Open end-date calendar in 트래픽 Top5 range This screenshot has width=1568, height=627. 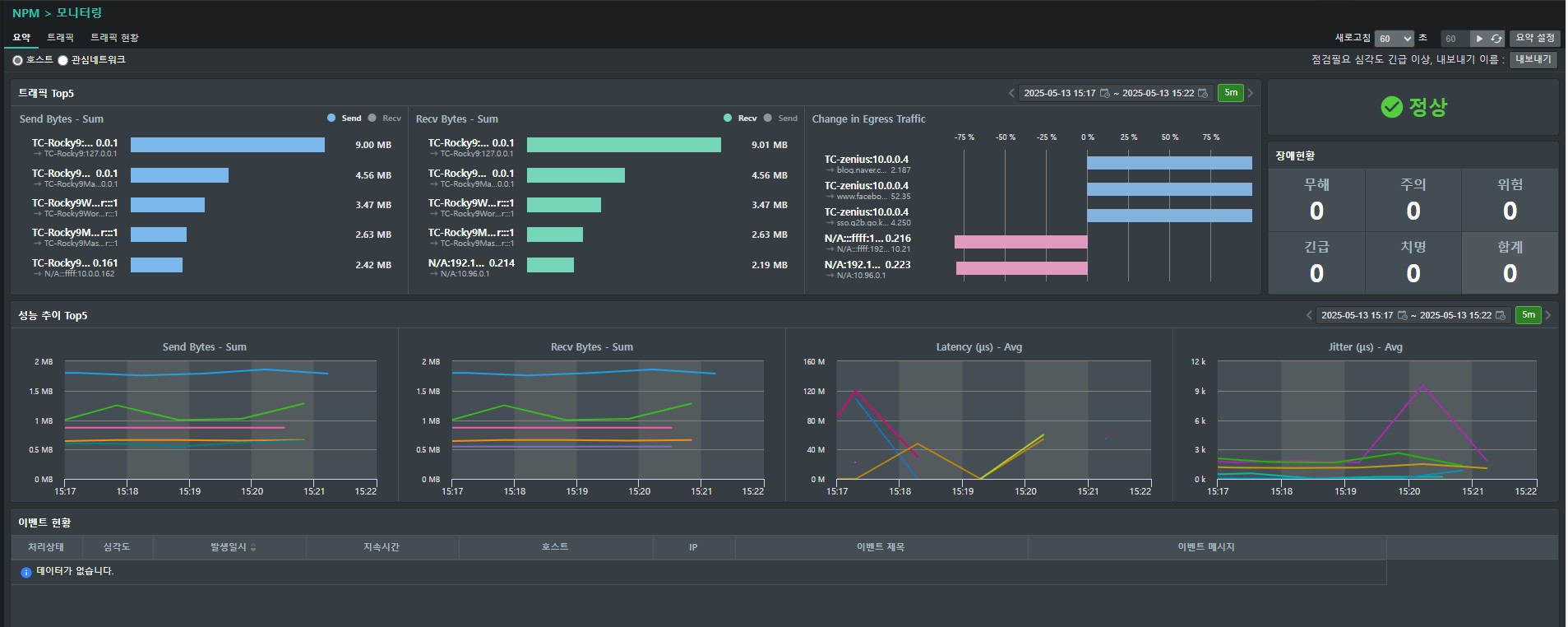tap(1203, 93)
